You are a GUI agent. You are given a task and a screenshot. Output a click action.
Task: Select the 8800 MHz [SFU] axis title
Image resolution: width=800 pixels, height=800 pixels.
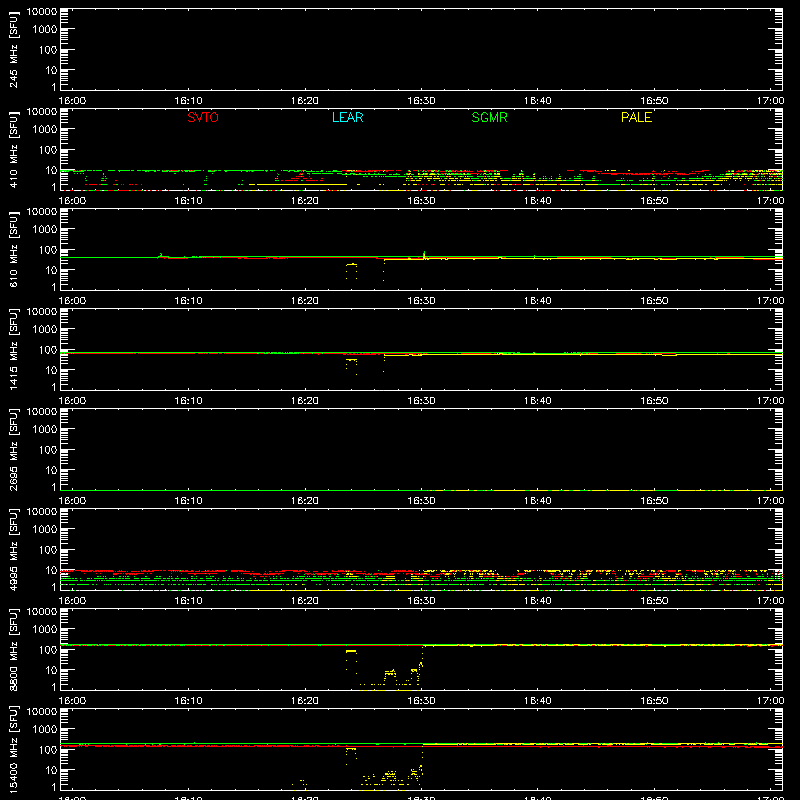pos(14,649)
